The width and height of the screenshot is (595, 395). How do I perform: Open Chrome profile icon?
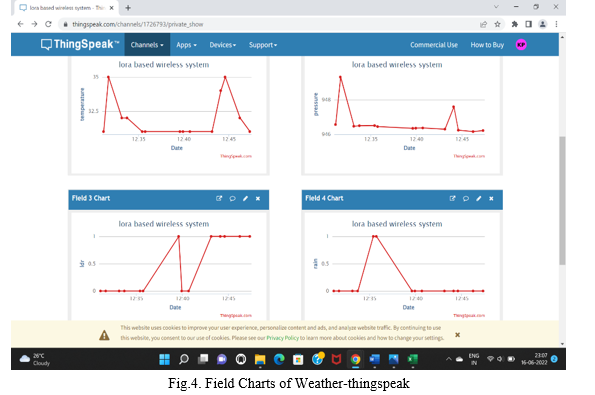[543, 24]
